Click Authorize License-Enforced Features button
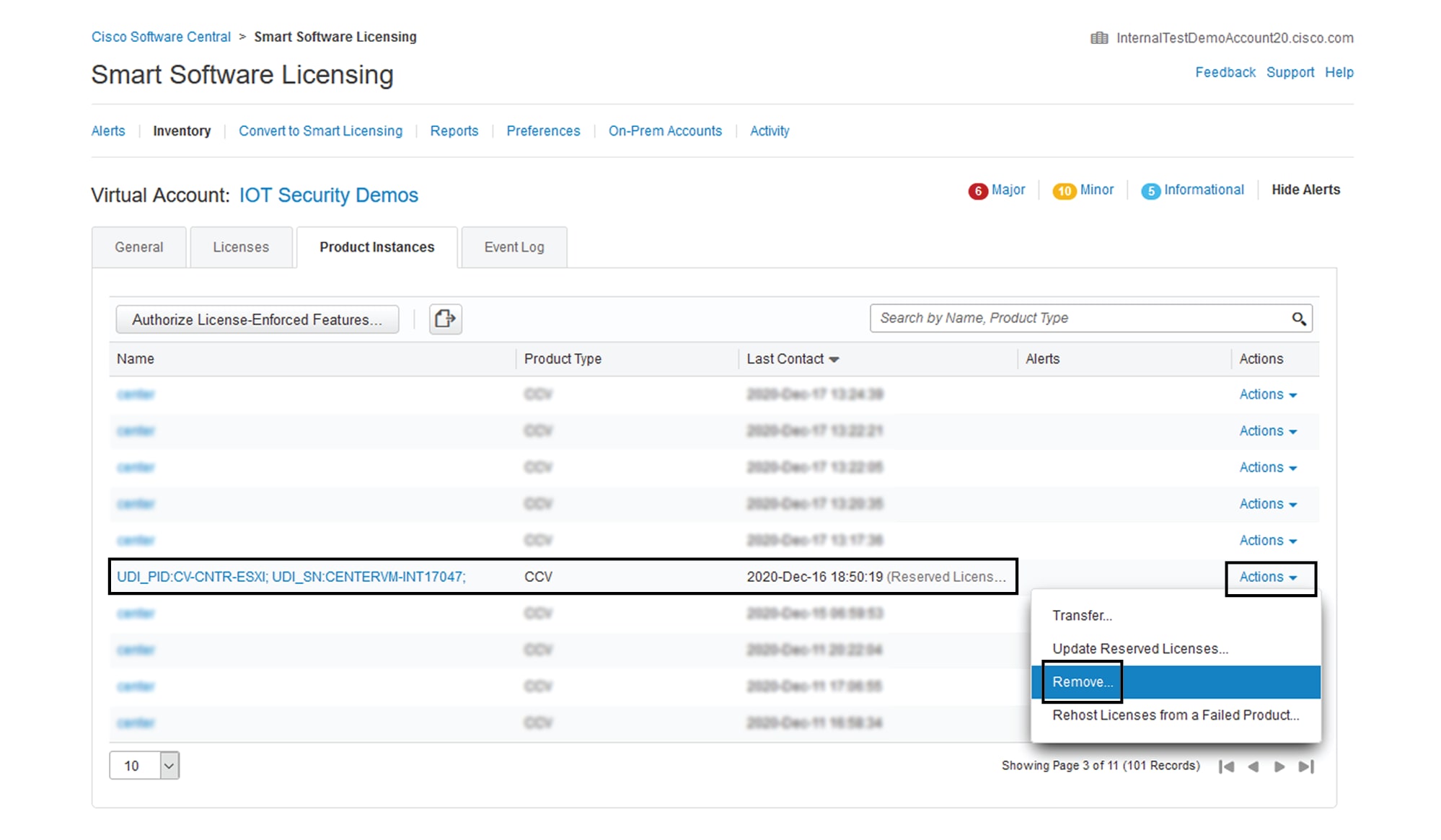The height and width of the screenshot is (840, 1441). 257,319
